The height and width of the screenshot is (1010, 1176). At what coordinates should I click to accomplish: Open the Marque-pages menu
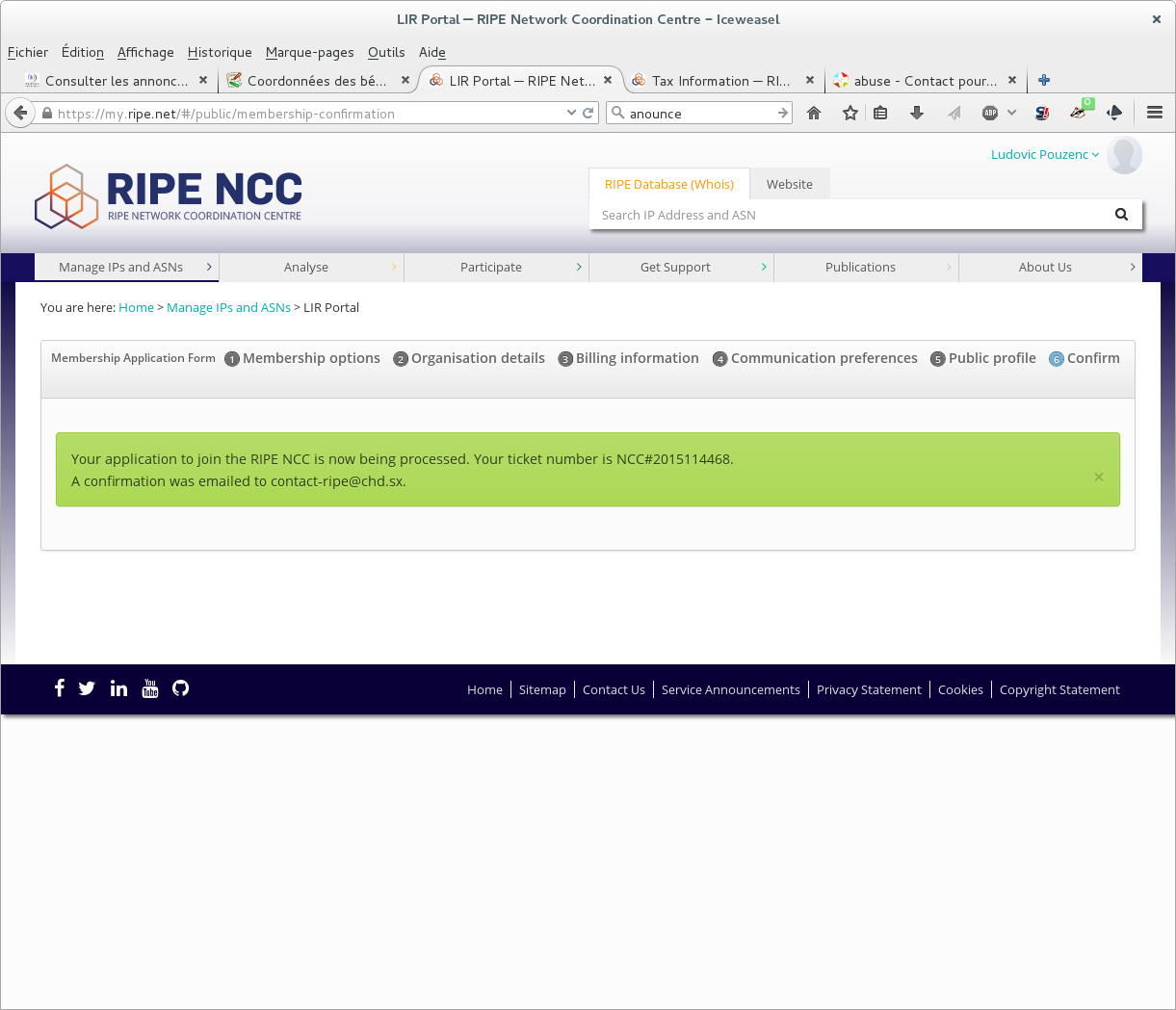[309, 52]
